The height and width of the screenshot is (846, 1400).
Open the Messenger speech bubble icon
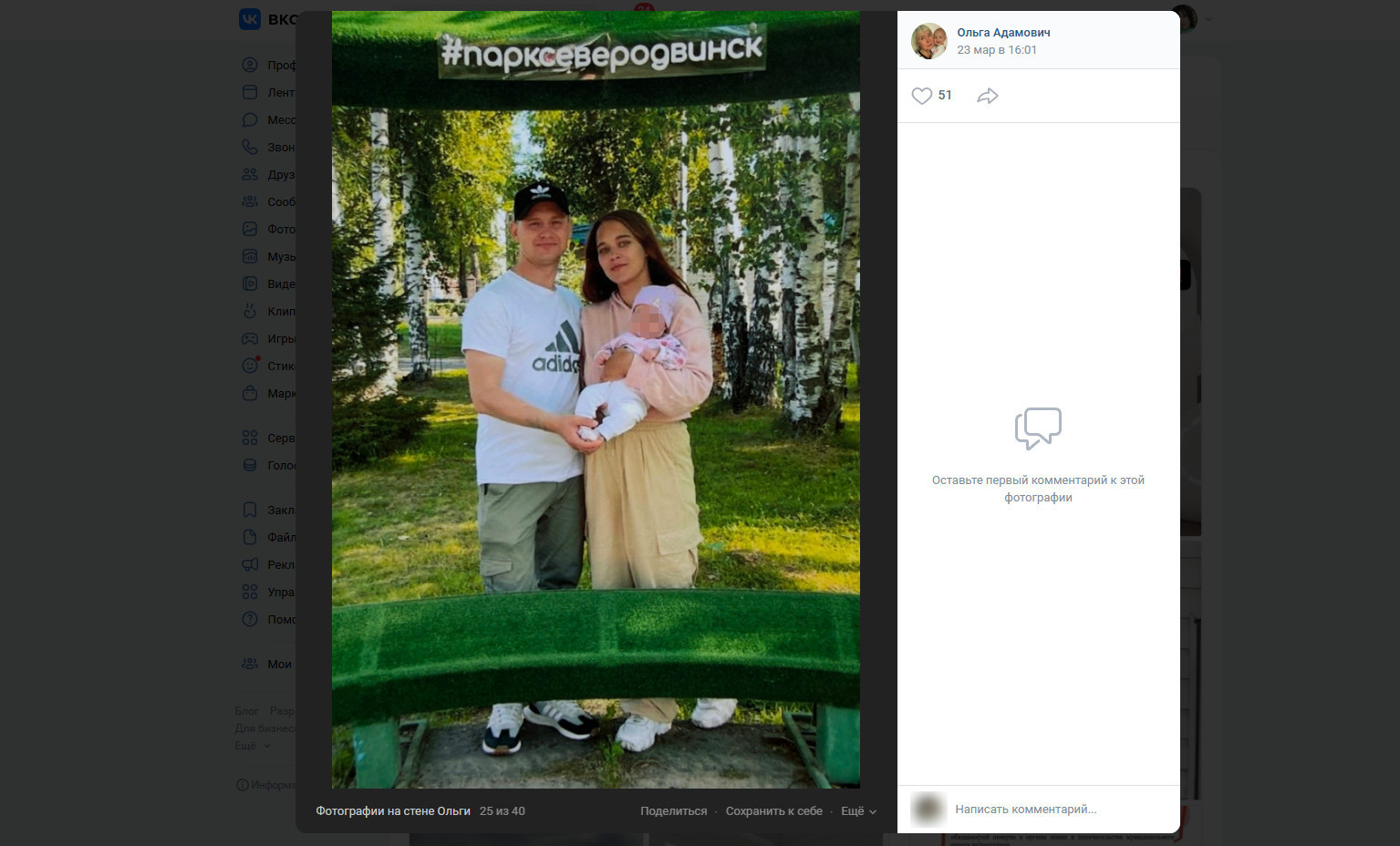pos(250,119)
